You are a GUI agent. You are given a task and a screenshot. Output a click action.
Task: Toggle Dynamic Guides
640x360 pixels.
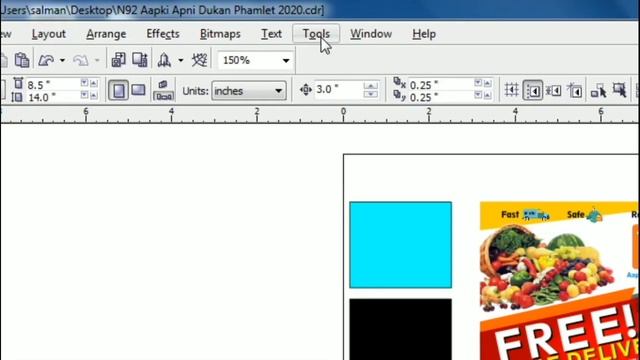pyautogui.click(x=575, y=90)
